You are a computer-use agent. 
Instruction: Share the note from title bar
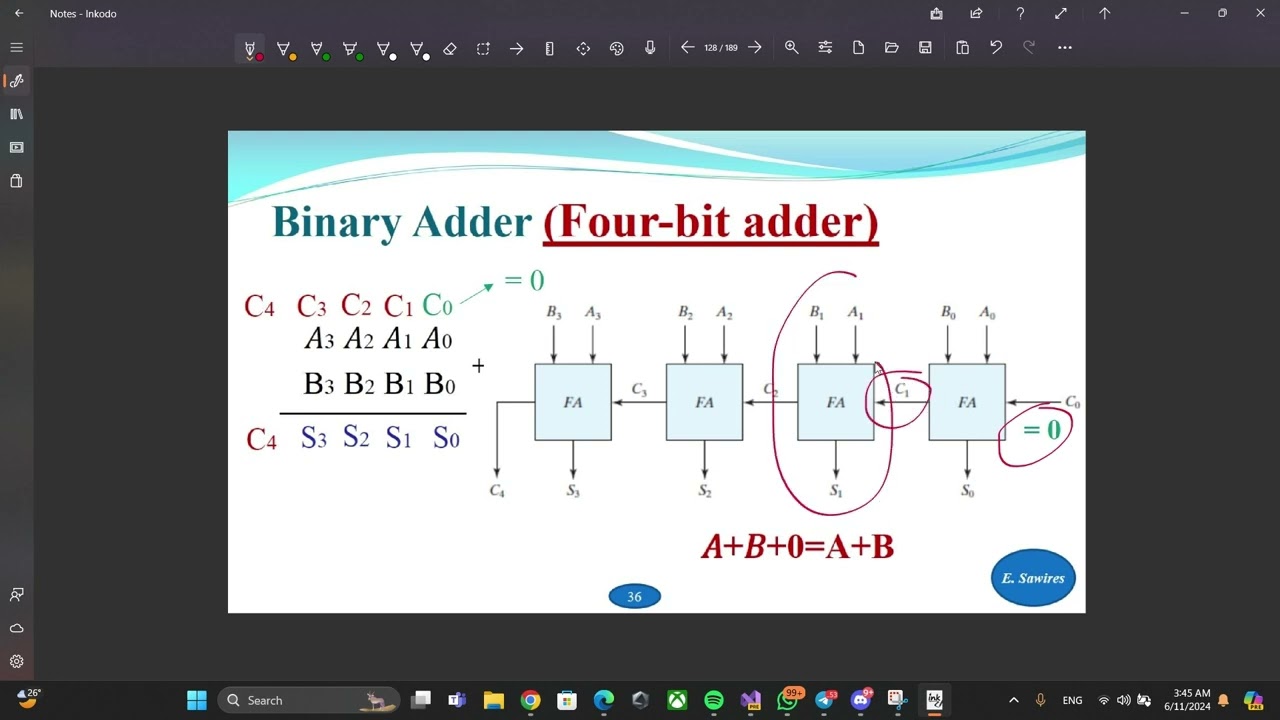coord(976,13)
